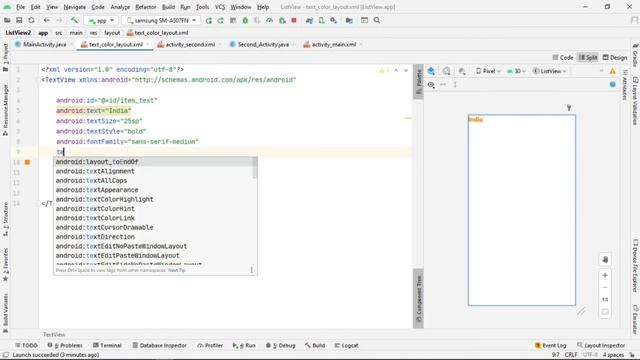Switch to the activity_main.xml tab

(333, 44)
